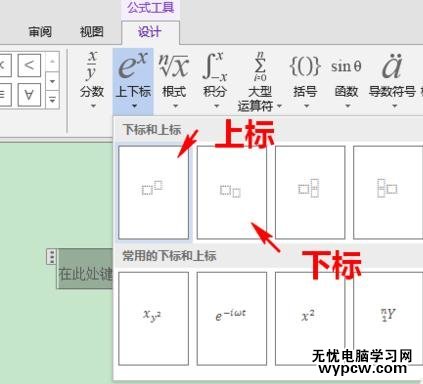Image resolution: width=423 pixels, height=384 pixels.
Task: Click the Equation Tools (公式工具) contextual tab label
Action: click(151, 8)
